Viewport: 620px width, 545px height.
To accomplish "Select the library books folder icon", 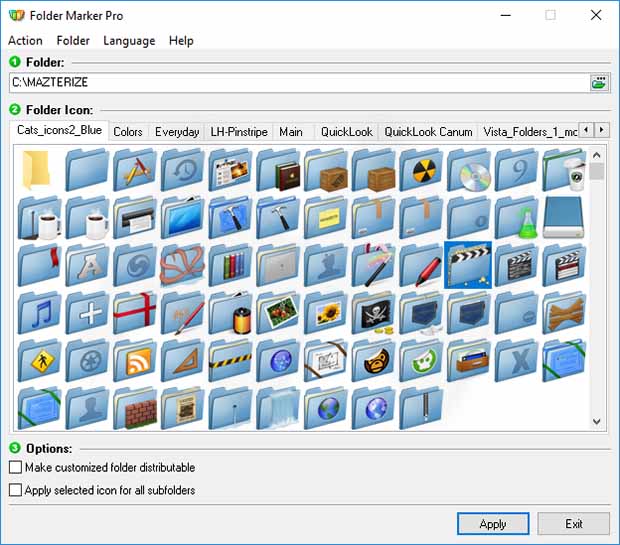I will click(229, 265).
